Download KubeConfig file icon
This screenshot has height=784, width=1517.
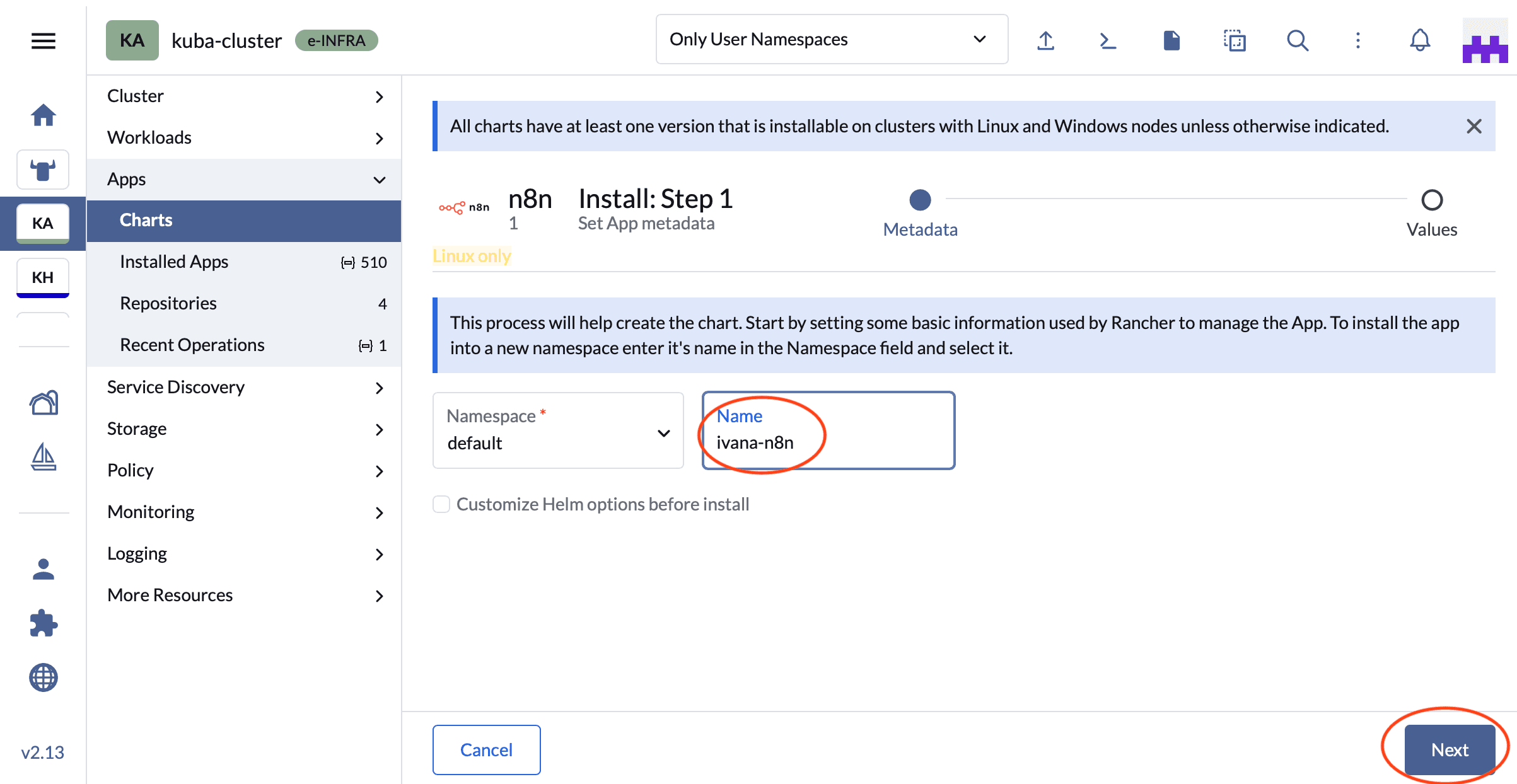pyautogui.click(x=1171, y=41)
